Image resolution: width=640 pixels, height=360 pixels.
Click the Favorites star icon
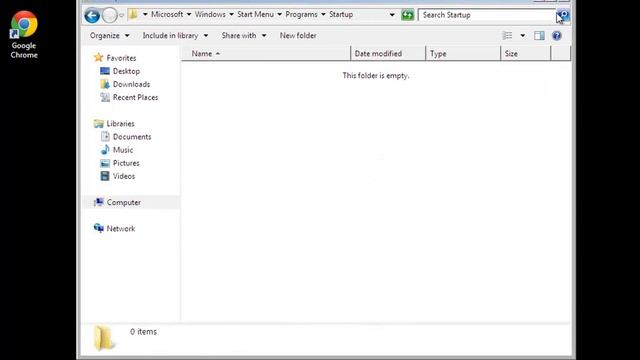click(x=98, y=58)
